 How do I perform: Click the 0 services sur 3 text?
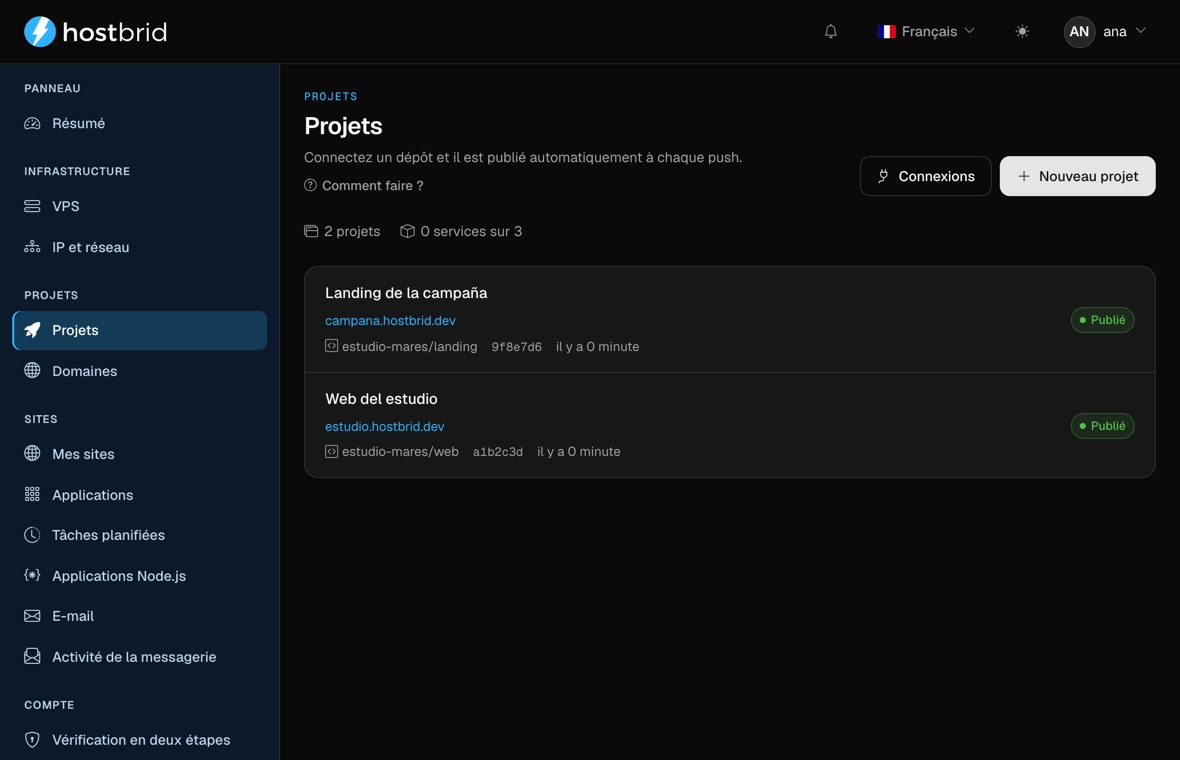471,231
